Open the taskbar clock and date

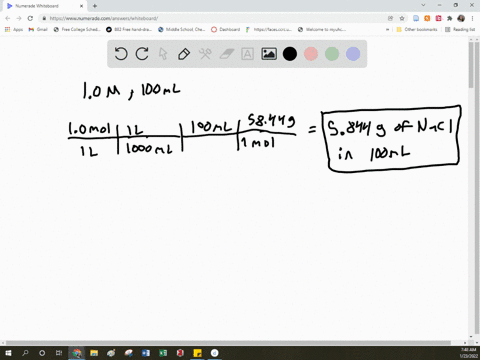[x=469, y=353]
